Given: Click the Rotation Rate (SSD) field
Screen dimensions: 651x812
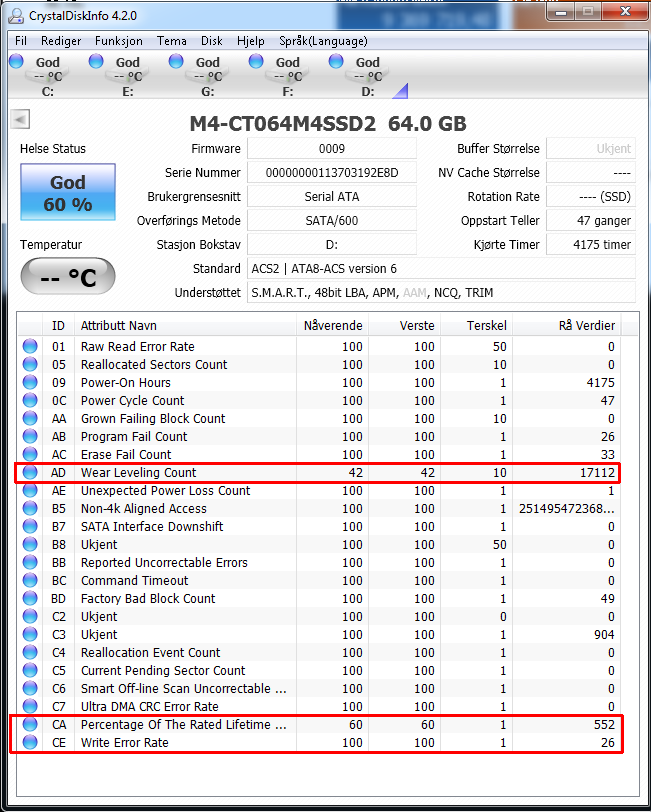Looking at the screenshot, I should click(591, 197).
